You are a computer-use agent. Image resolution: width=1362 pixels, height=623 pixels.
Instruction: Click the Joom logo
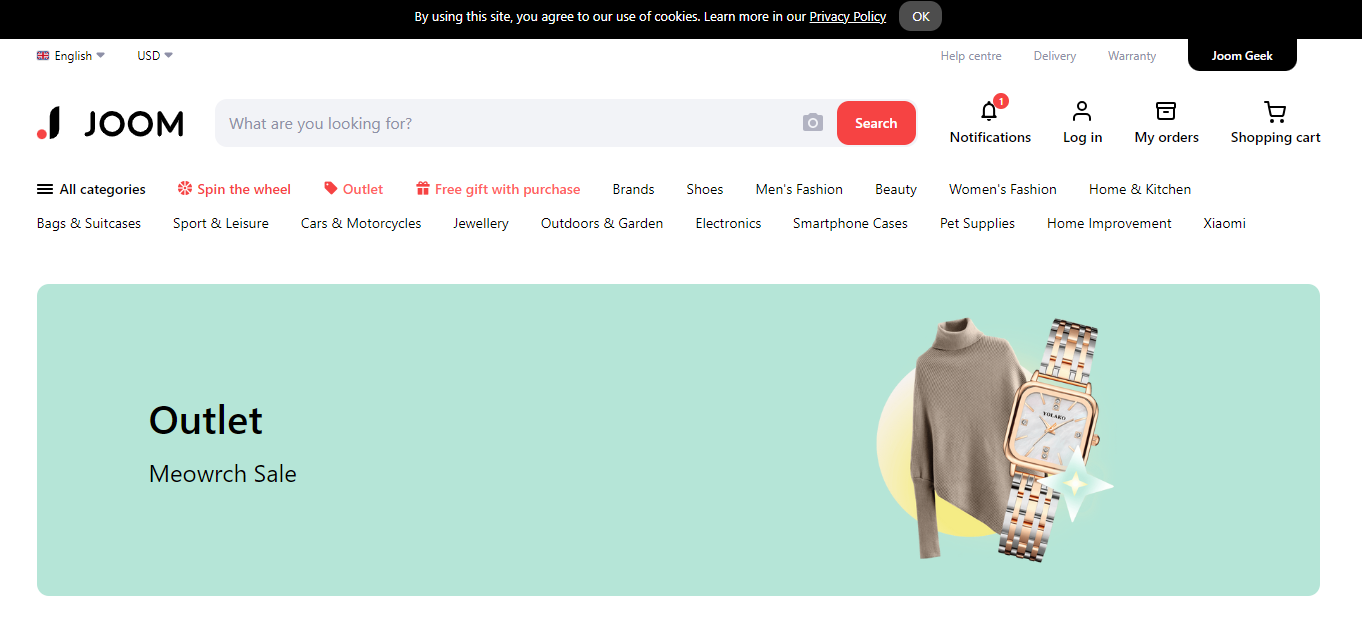point(110,123)
